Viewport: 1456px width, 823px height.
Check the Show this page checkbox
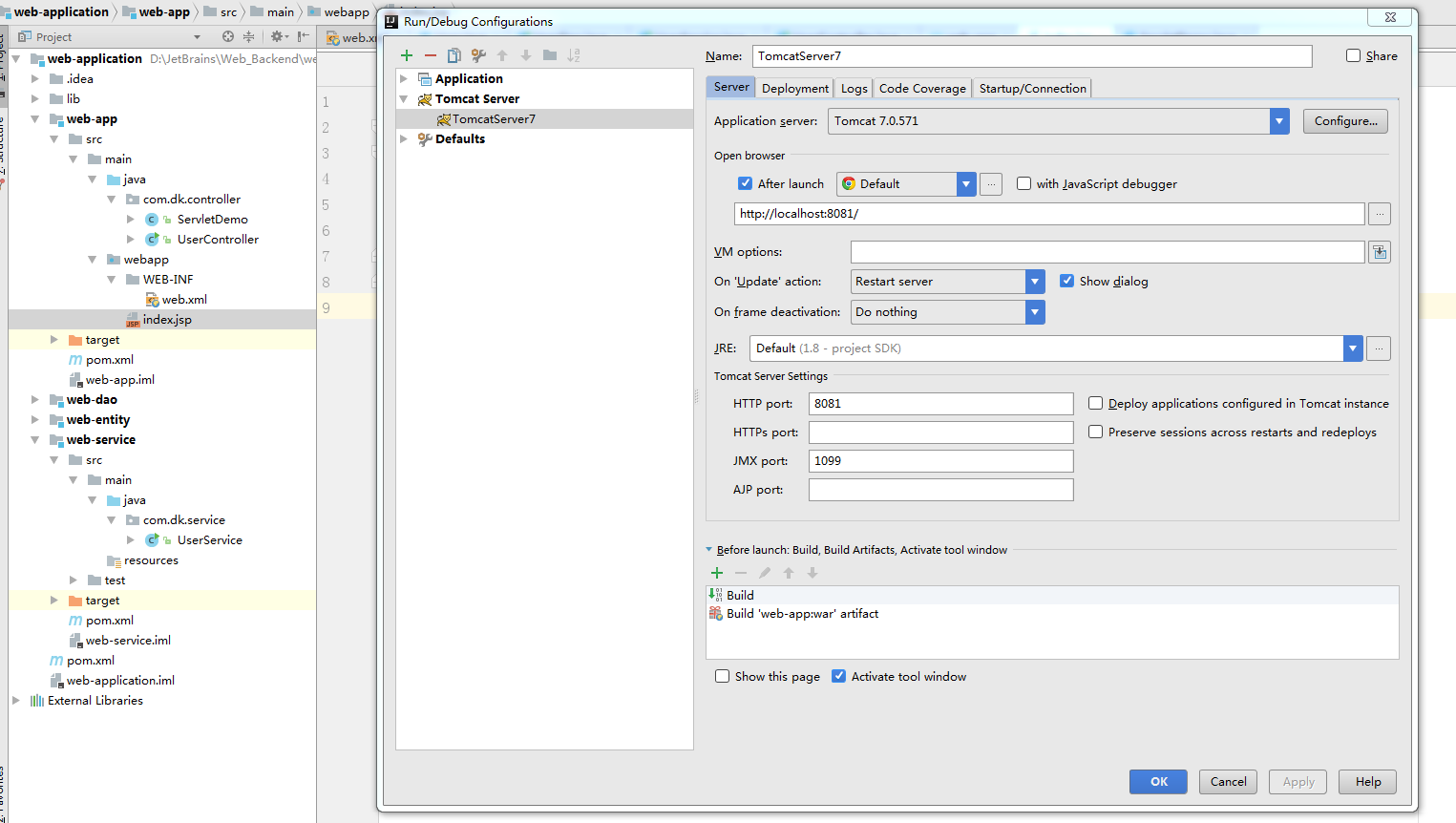(x=723, y=676)
